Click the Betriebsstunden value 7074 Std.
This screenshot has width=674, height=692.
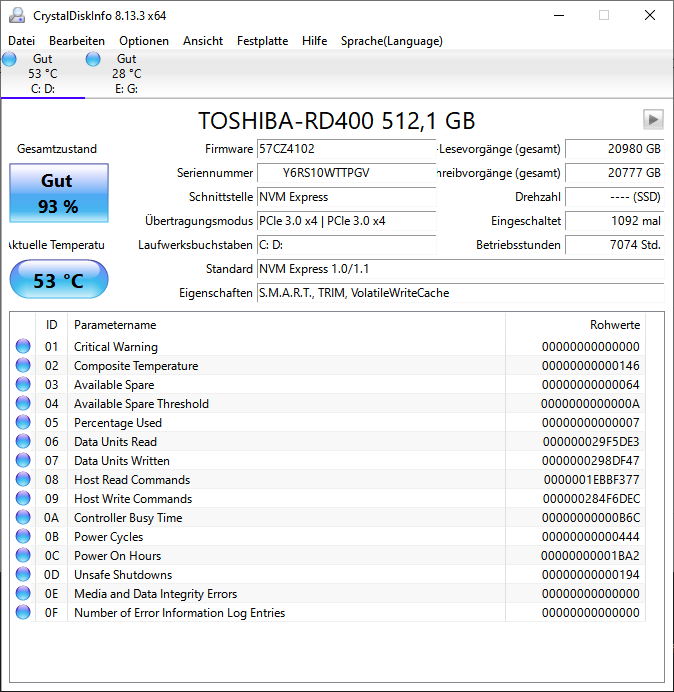coord(614,244)
